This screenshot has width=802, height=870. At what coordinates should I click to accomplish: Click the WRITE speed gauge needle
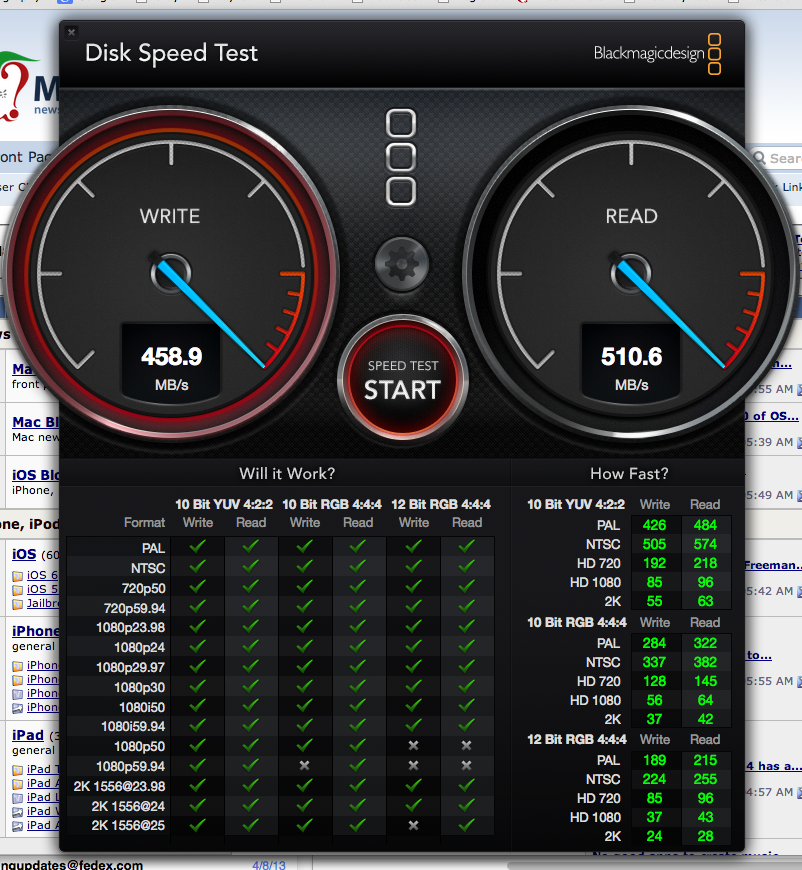(210, 314)
